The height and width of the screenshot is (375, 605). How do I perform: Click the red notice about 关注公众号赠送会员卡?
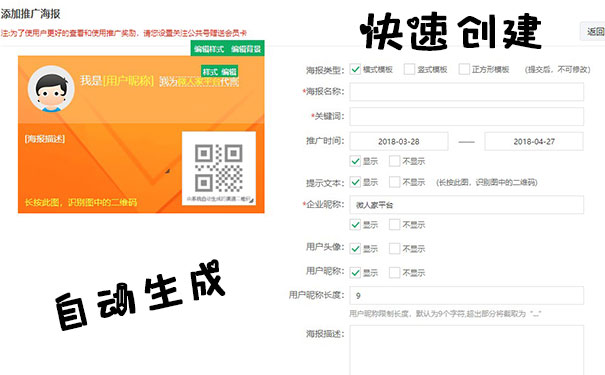point(124,33)
